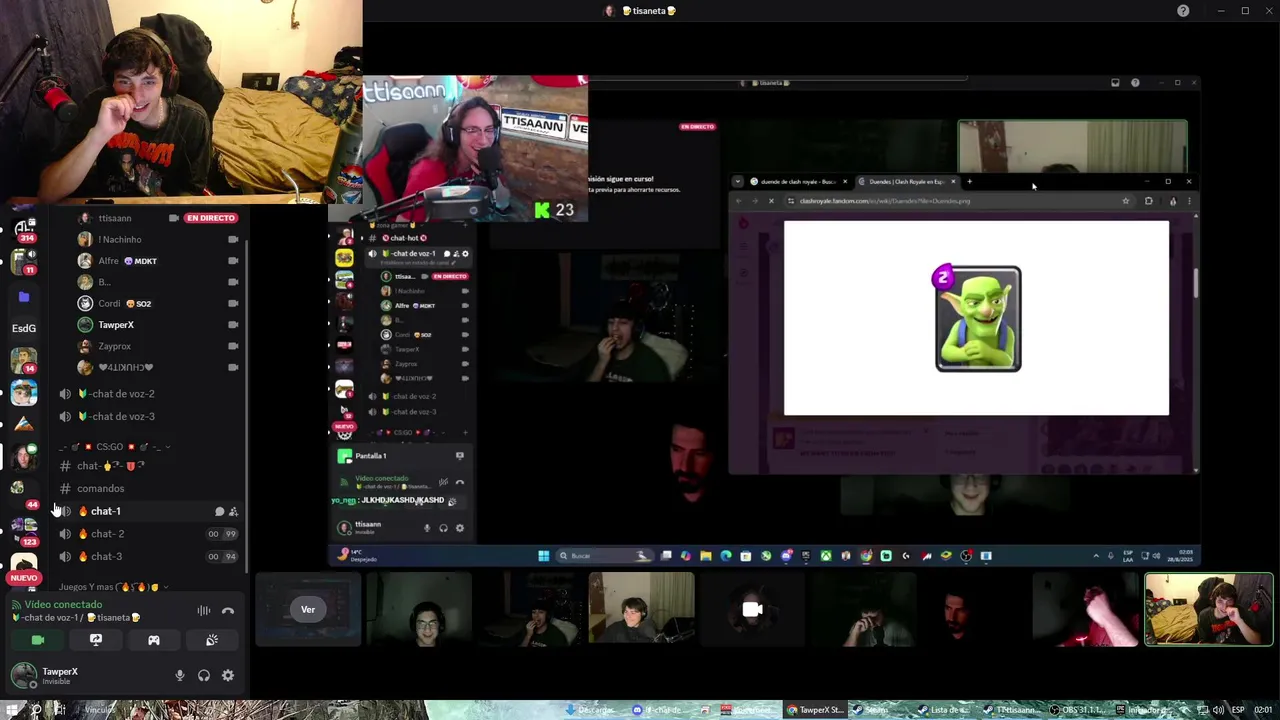The height and width of the screenshot is (720, 1280).
Task: Join the chat de voz-3 voice channel
Action: [x=122, y=416]
